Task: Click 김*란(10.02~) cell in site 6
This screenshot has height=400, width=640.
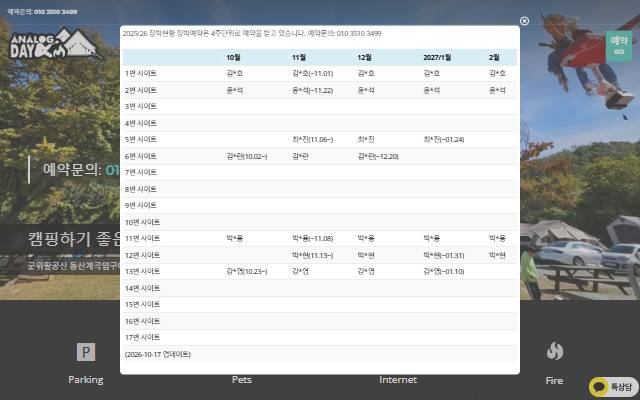Action: click(247, 156)
